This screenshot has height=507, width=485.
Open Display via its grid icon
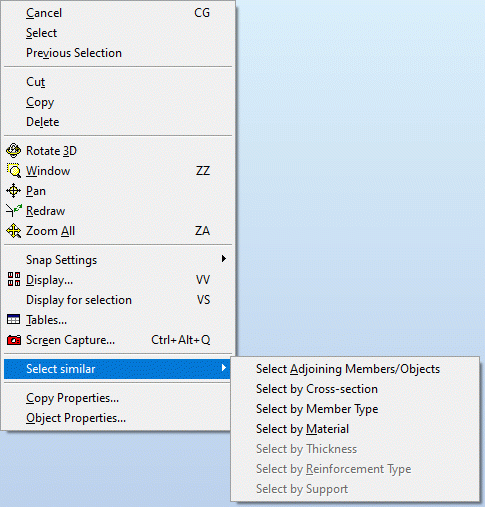(x=14, y=279)
